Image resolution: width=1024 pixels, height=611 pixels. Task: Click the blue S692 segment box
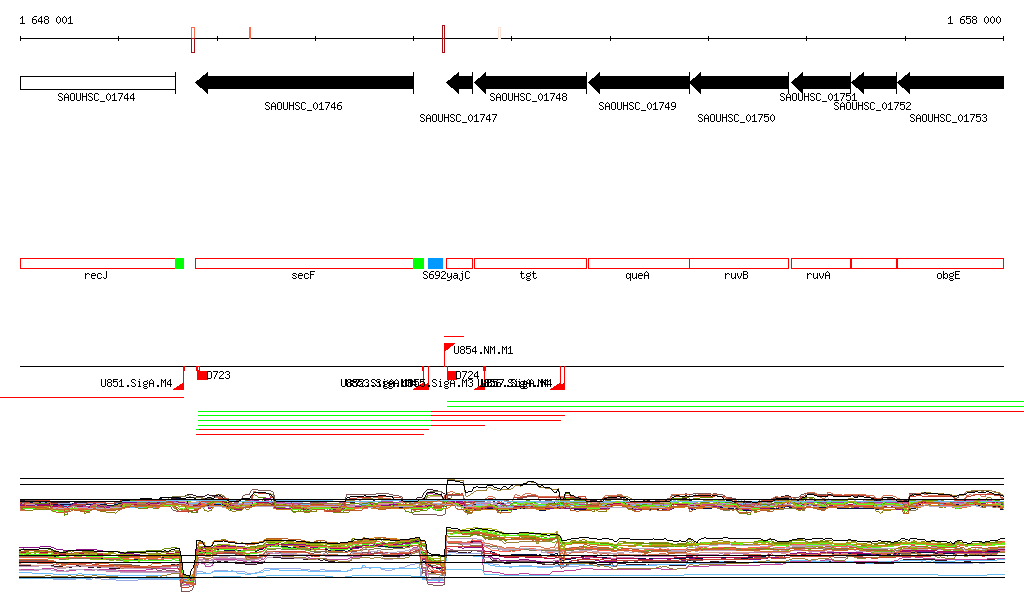tap(435, 263)
